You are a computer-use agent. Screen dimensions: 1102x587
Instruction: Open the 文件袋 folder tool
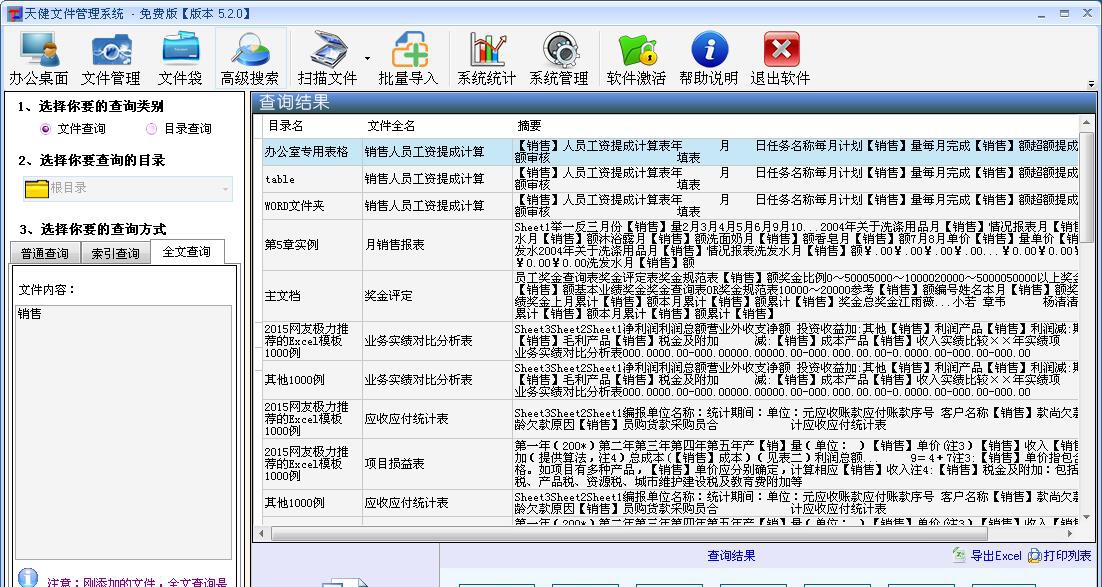pyautogui.click(x=180, y=55)
